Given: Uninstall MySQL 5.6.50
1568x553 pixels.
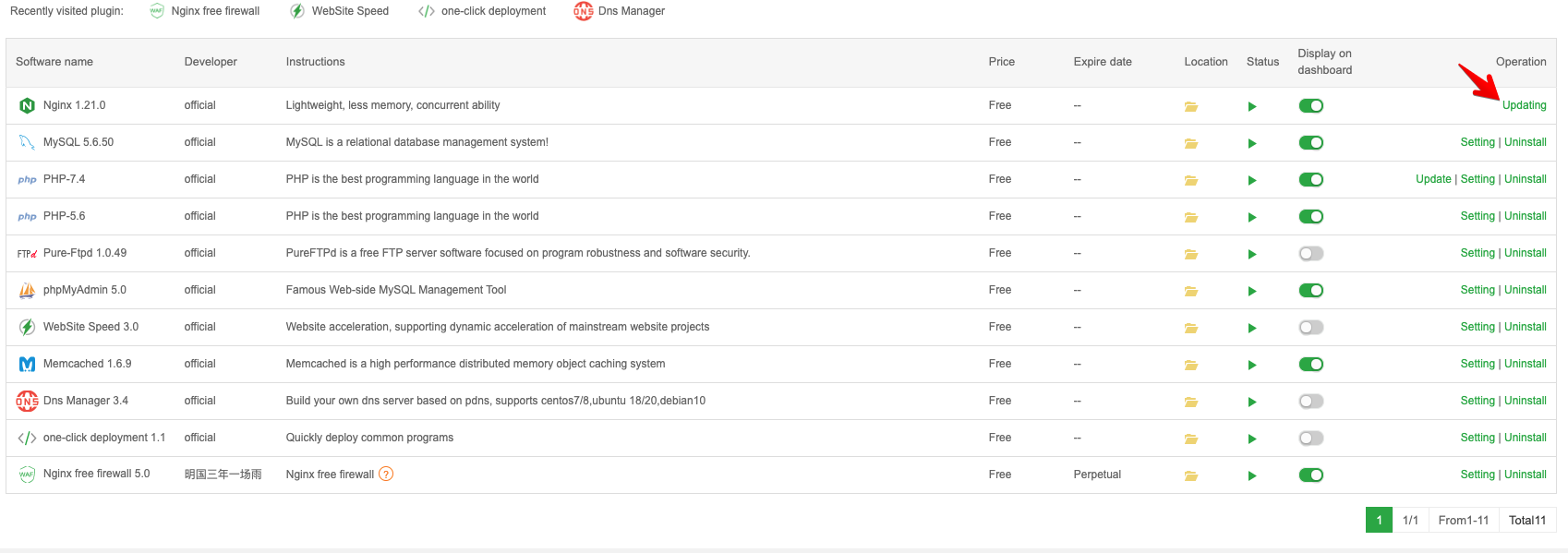Looking at the screenshot, I should point(1525,142).
